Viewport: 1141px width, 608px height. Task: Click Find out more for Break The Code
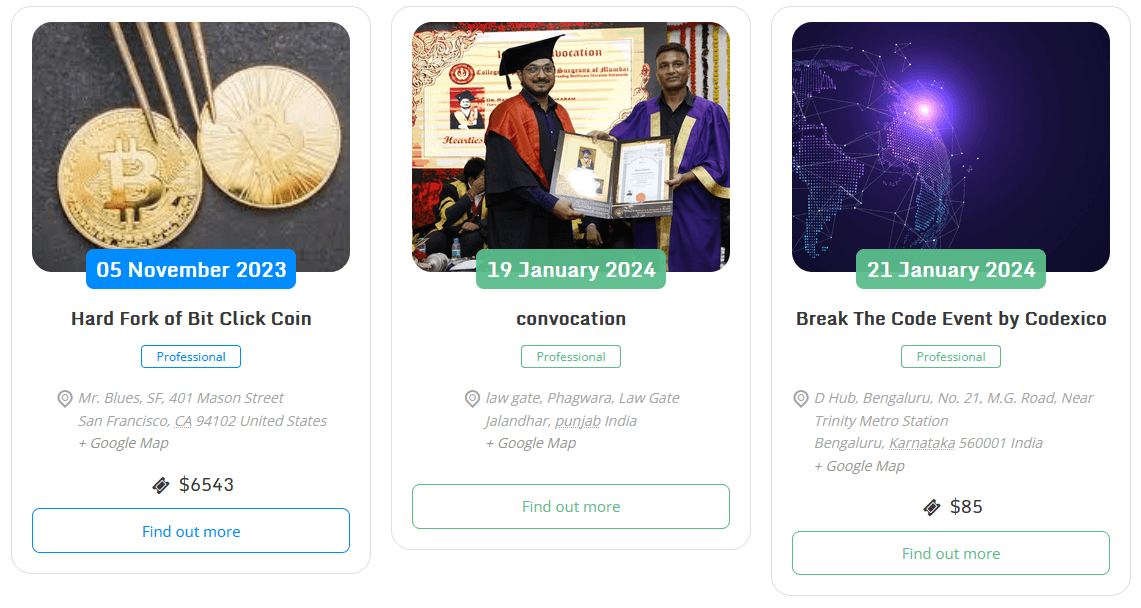(x=951, y=553)
